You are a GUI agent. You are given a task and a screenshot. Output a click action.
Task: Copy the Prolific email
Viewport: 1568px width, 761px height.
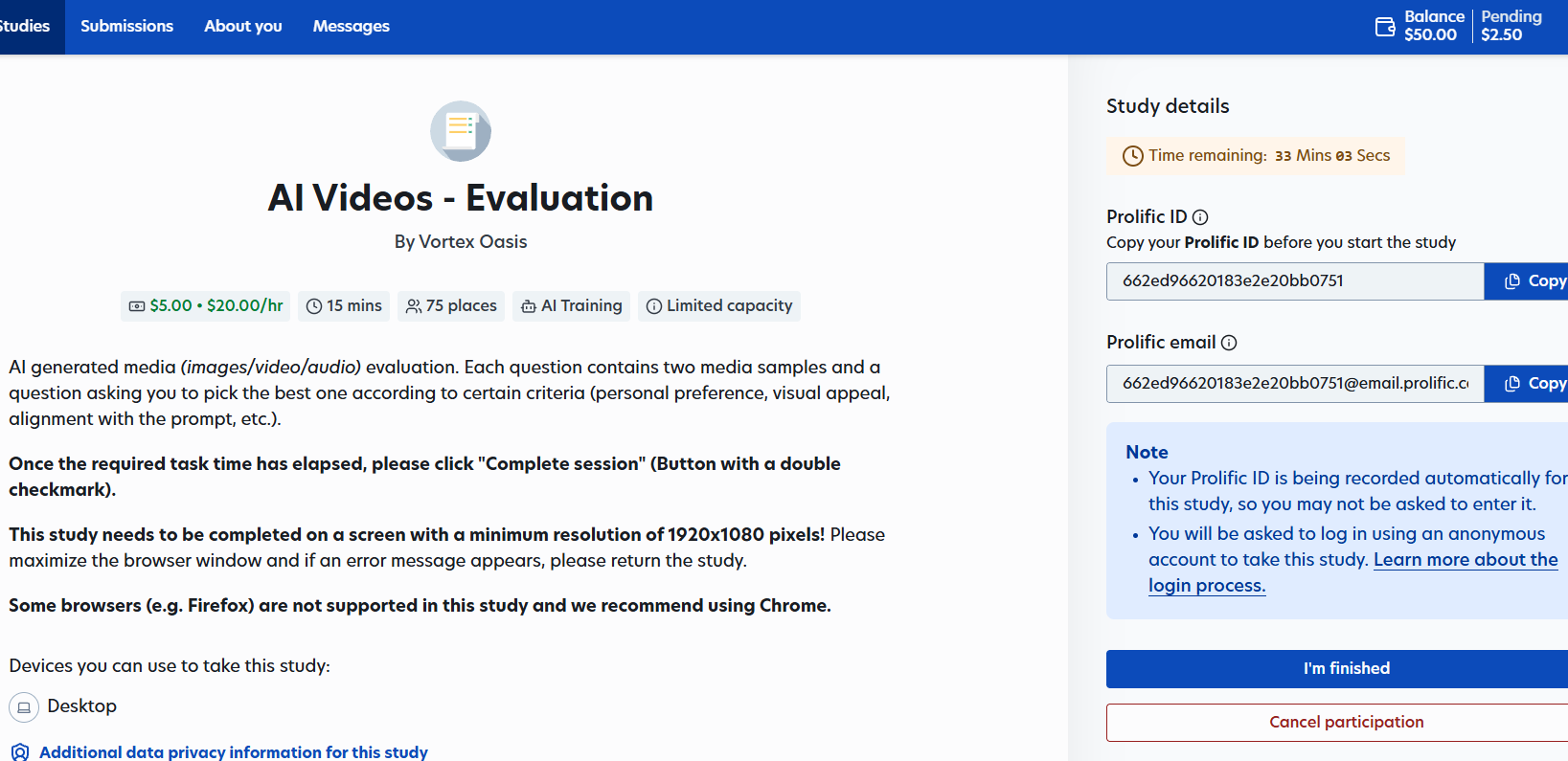tap(1527, 384)
